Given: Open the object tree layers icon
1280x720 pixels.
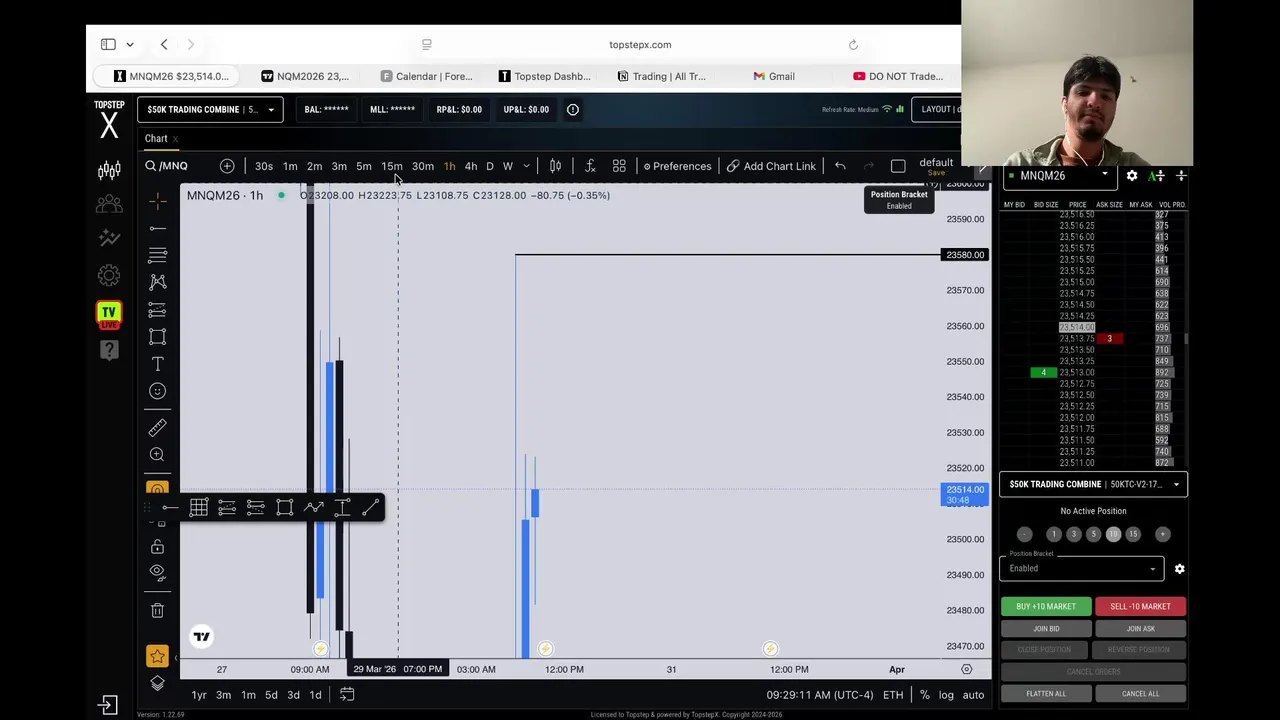Looking at the screenshot, I should point(157,683).
